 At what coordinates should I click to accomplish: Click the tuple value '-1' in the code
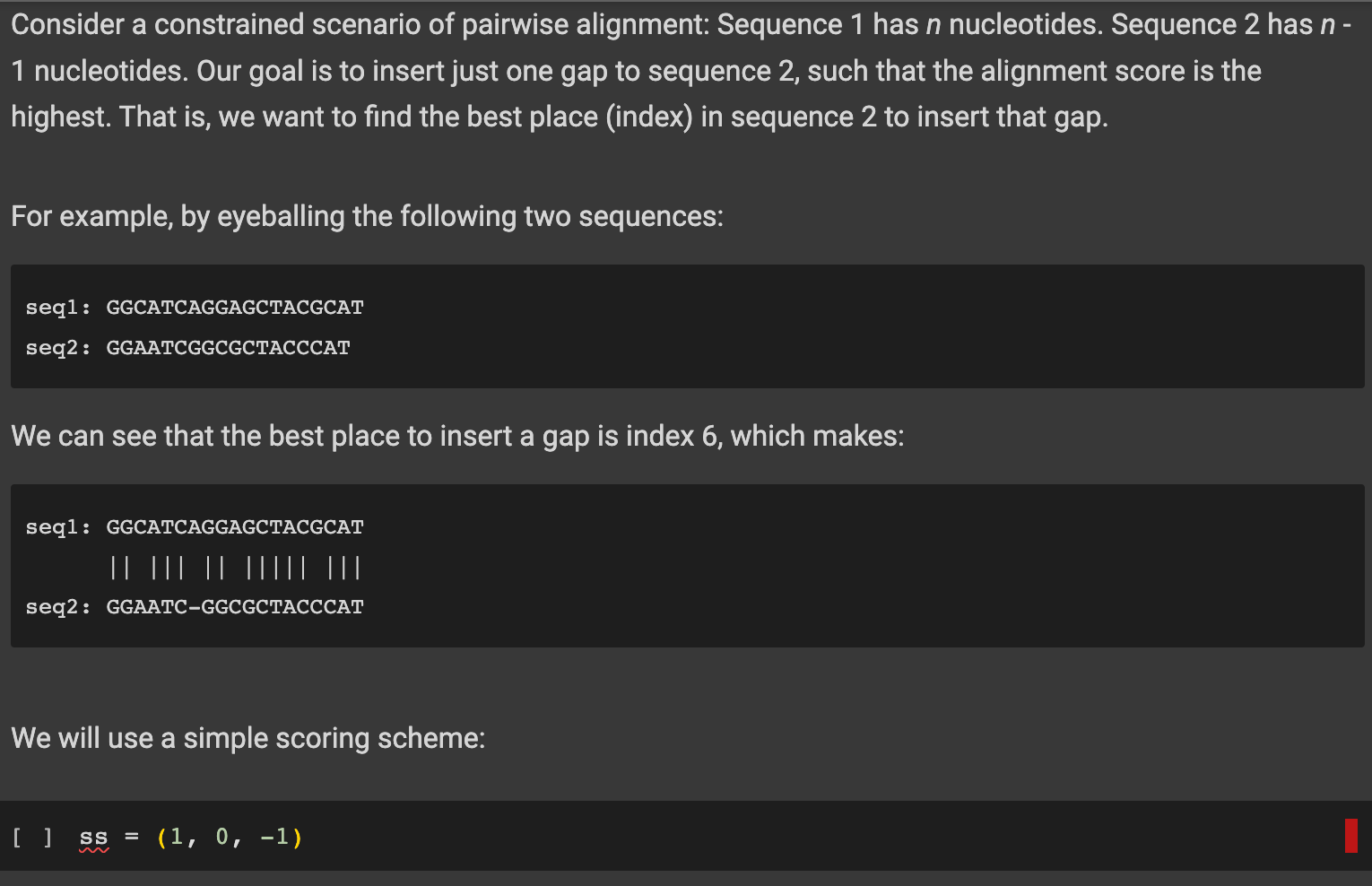click(x=276, y=836)
